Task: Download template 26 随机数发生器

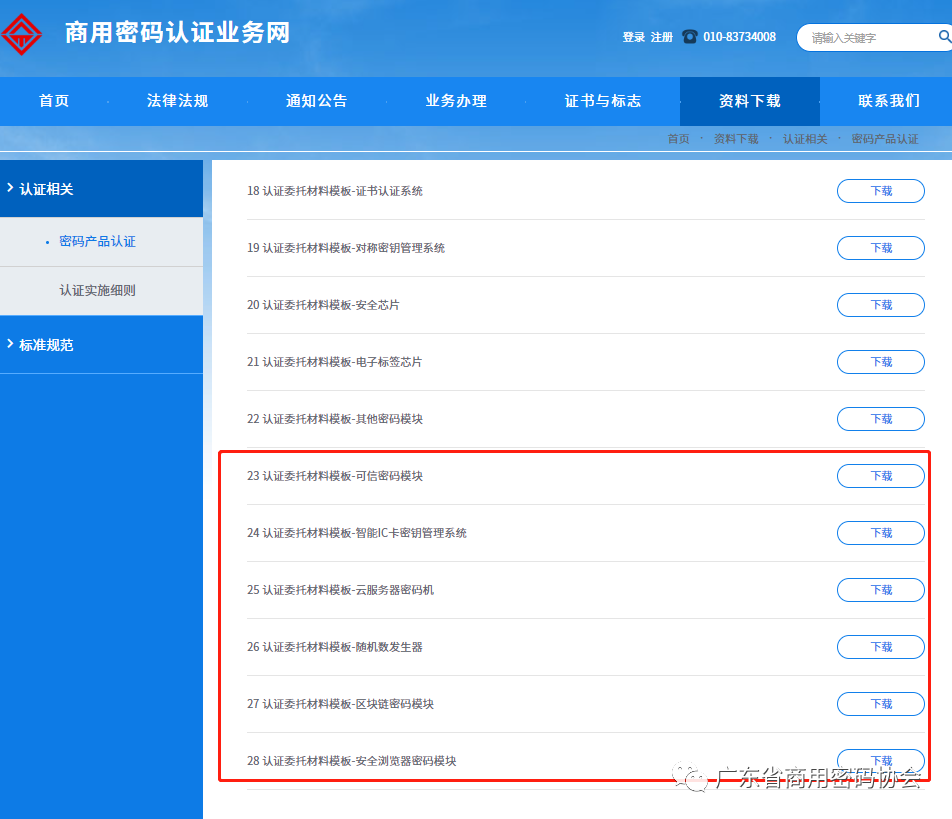Action: (880, 647)
